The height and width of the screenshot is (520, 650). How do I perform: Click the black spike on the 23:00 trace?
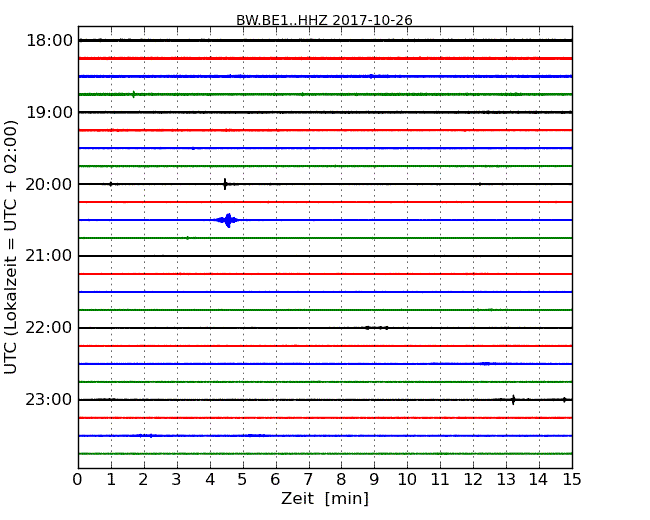pos(513,400)
